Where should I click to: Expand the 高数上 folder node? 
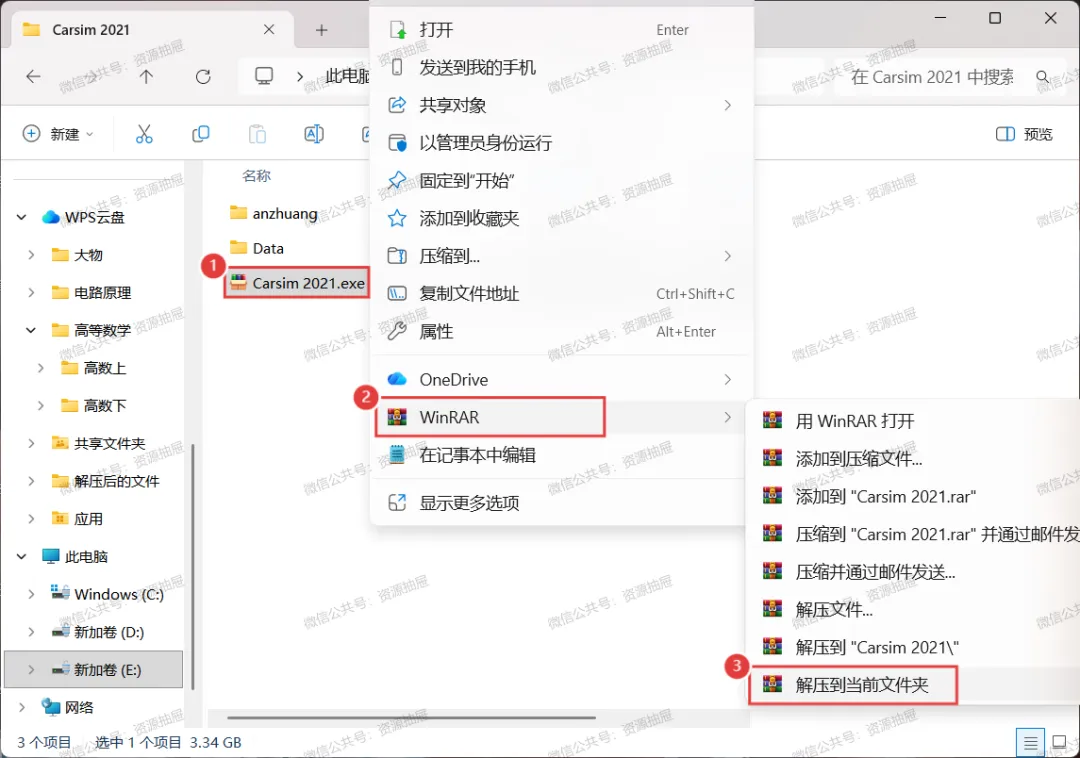(x=41, y=368)
